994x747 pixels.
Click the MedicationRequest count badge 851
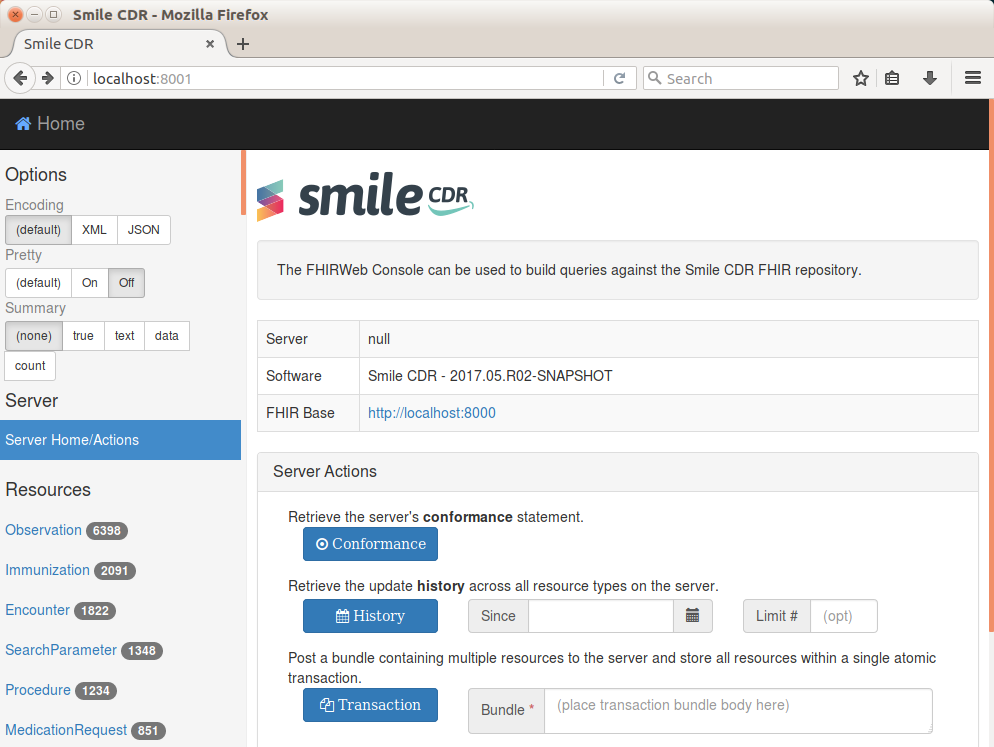coord(148,731)
